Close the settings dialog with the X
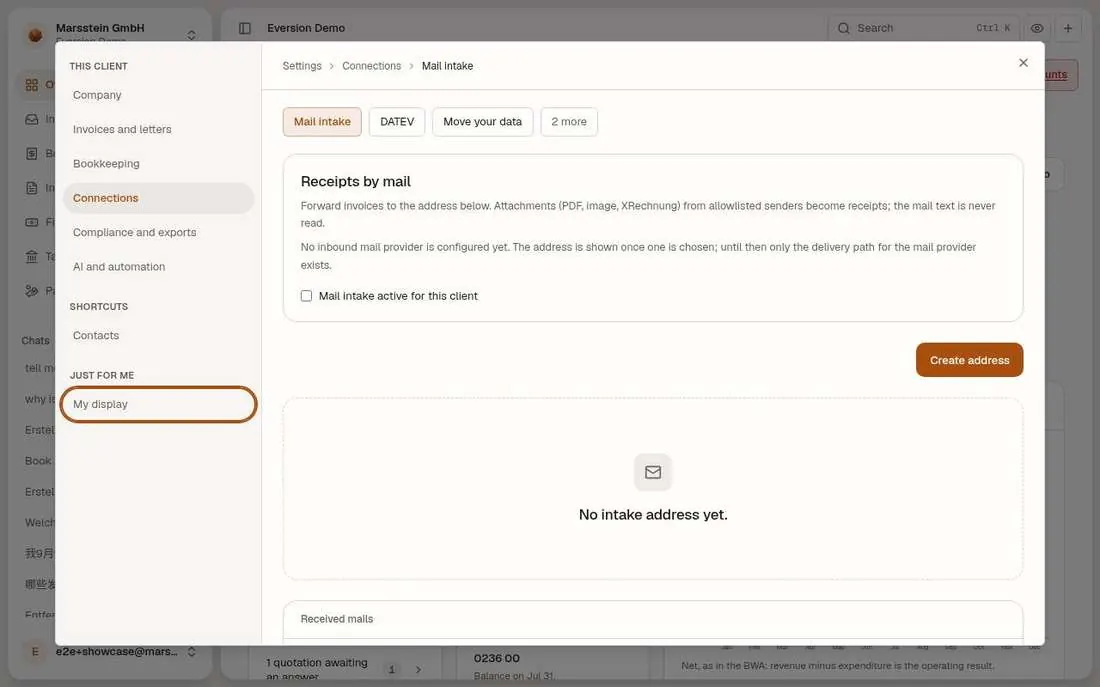 1023,63
